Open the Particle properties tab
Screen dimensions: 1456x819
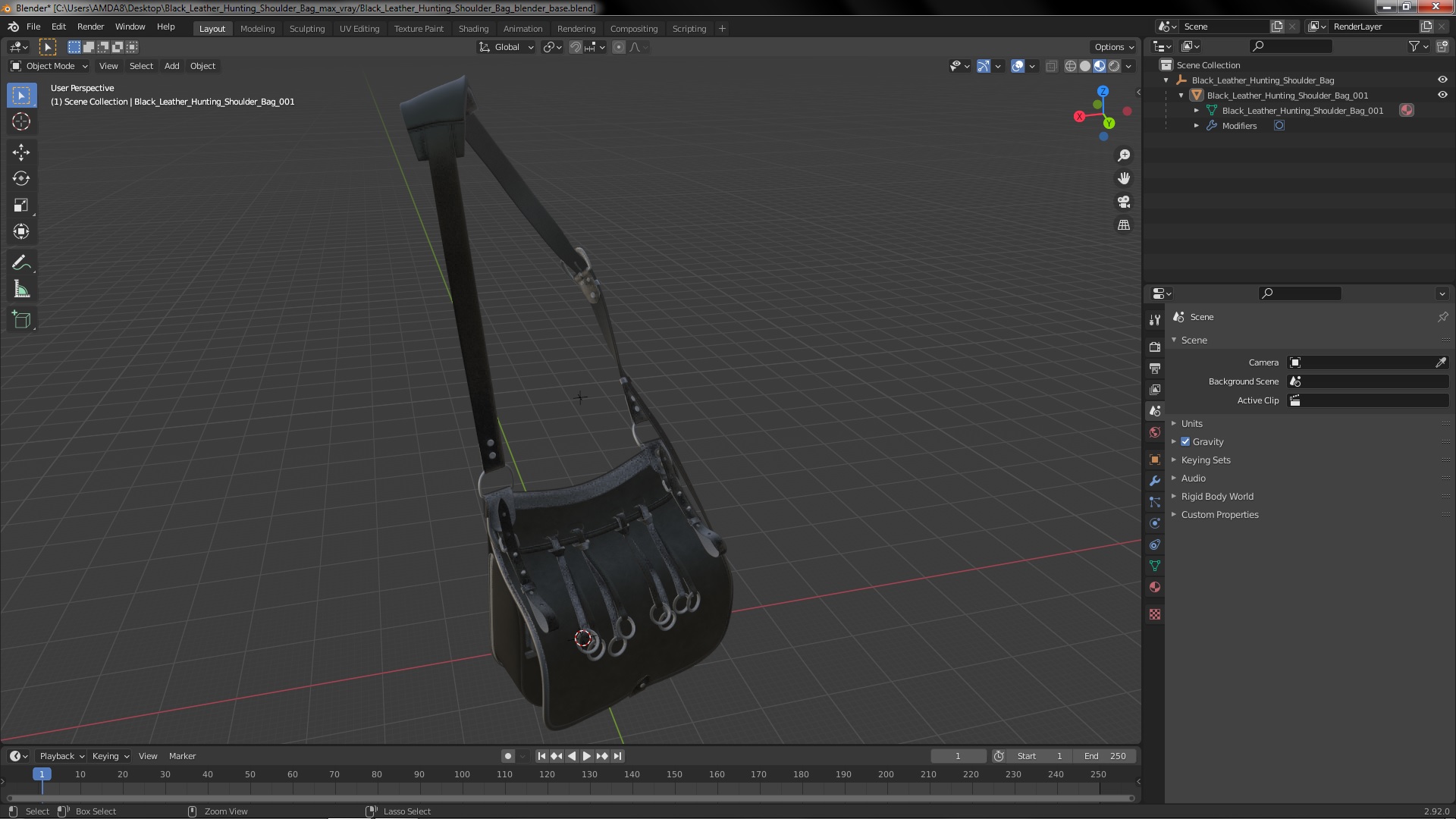point(1155,502)
